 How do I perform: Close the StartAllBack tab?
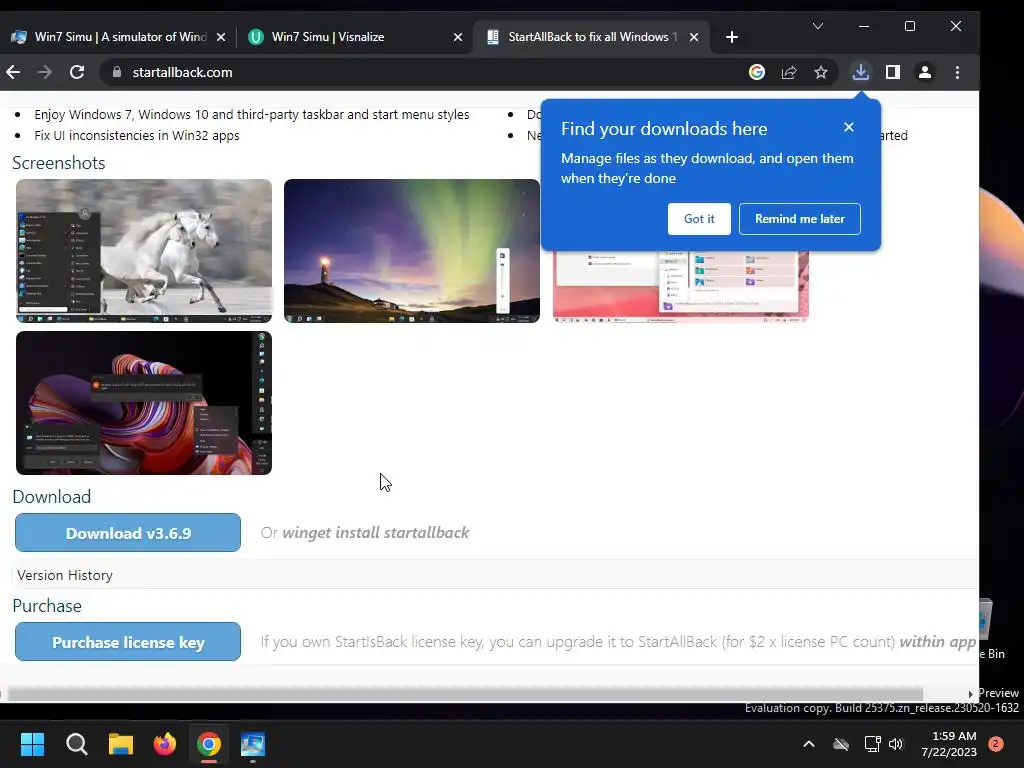(x=694, y=37)
